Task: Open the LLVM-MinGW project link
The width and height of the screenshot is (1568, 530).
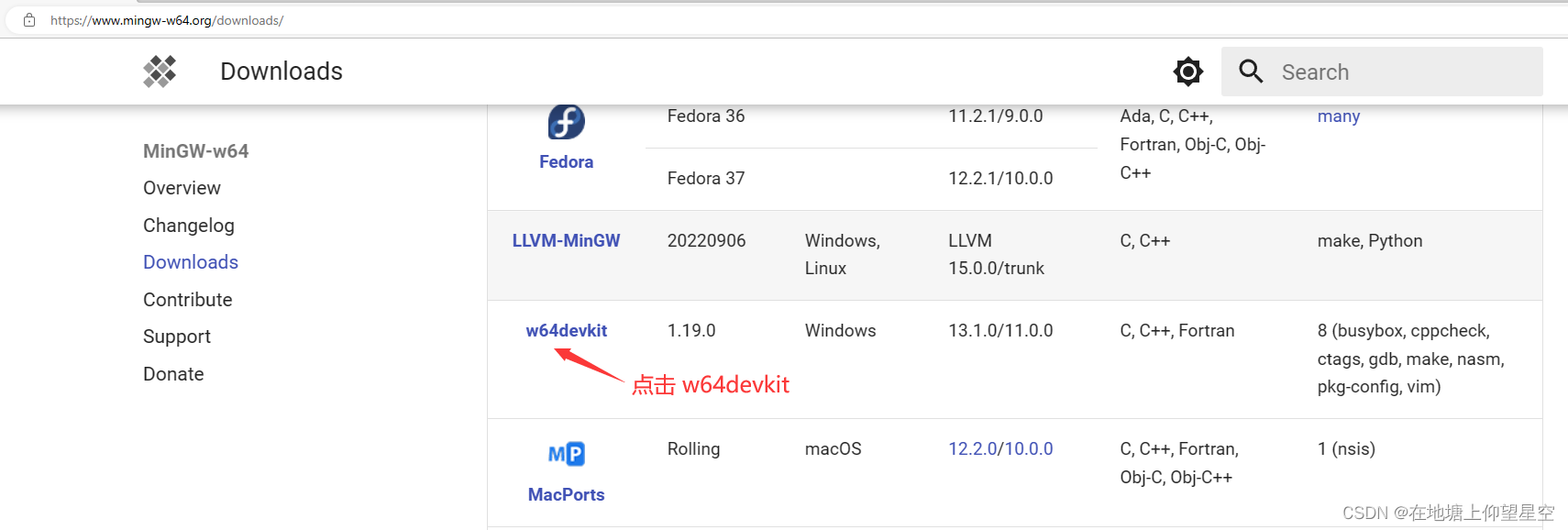Action: (566, 240)
